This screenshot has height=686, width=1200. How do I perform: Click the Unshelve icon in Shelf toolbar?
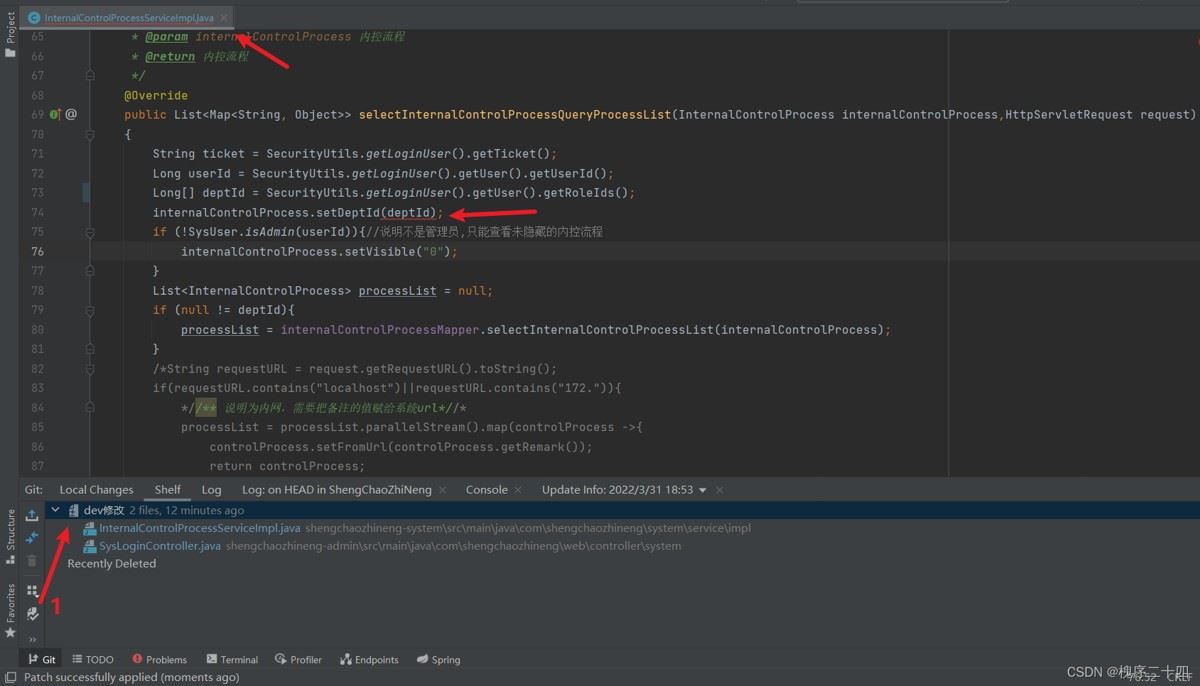click(x=32, y=515)
